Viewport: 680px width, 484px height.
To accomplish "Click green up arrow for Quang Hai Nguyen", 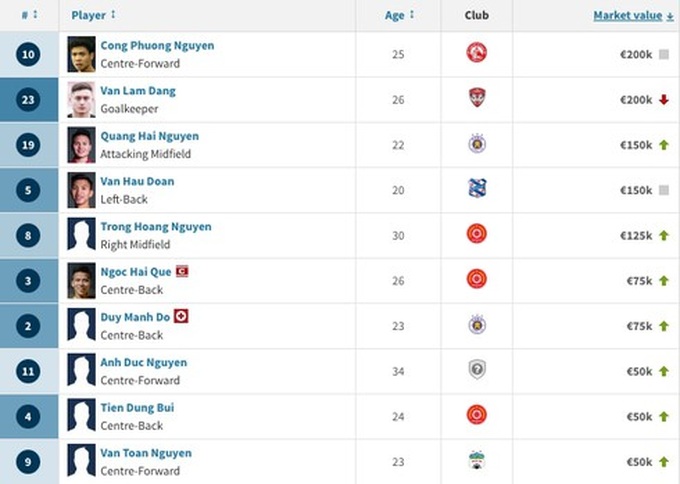I will (x=663, y=145).
